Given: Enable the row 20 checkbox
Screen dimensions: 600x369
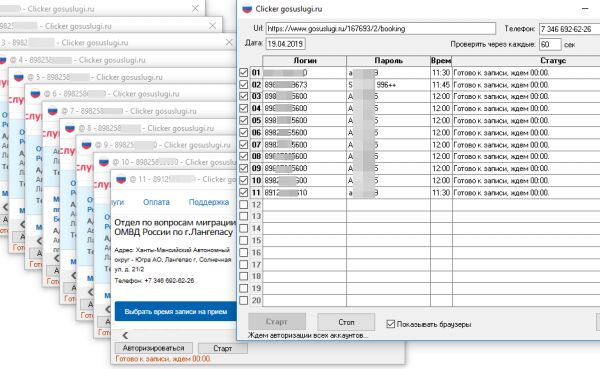Looking at the screenshot, I should (x=243, y=300).
